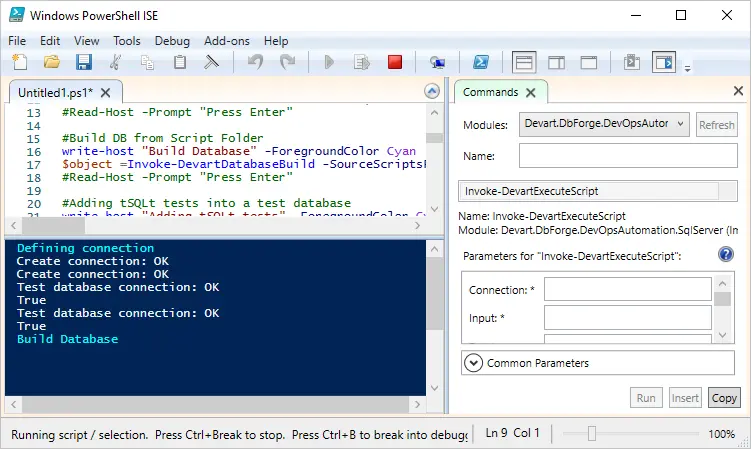Click the Refresh modules button
This screenshot has height=449, width=751.
[716, 125]
